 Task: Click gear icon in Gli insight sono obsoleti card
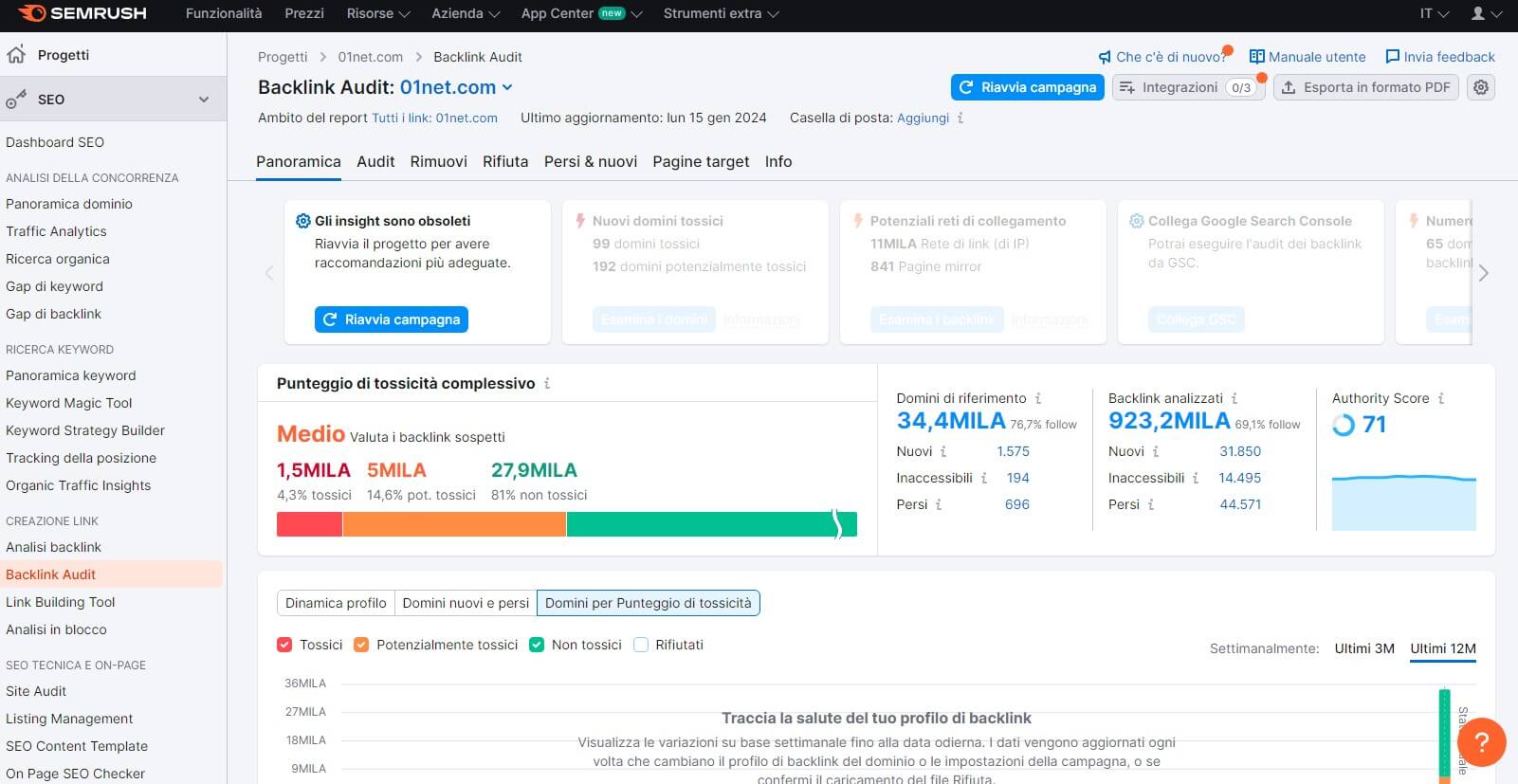[x=303, y=221]
